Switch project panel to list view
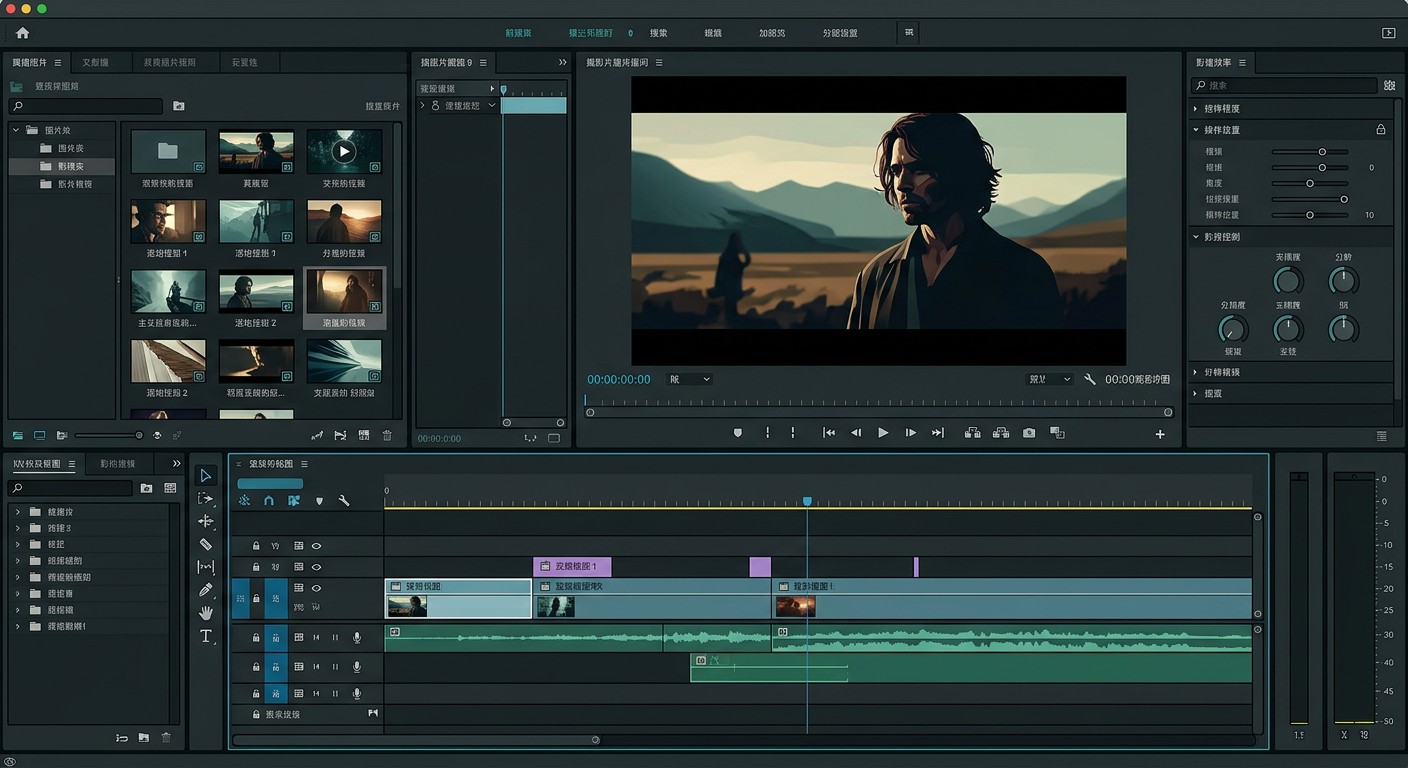The image size is (1408, 768). point(17,436)
